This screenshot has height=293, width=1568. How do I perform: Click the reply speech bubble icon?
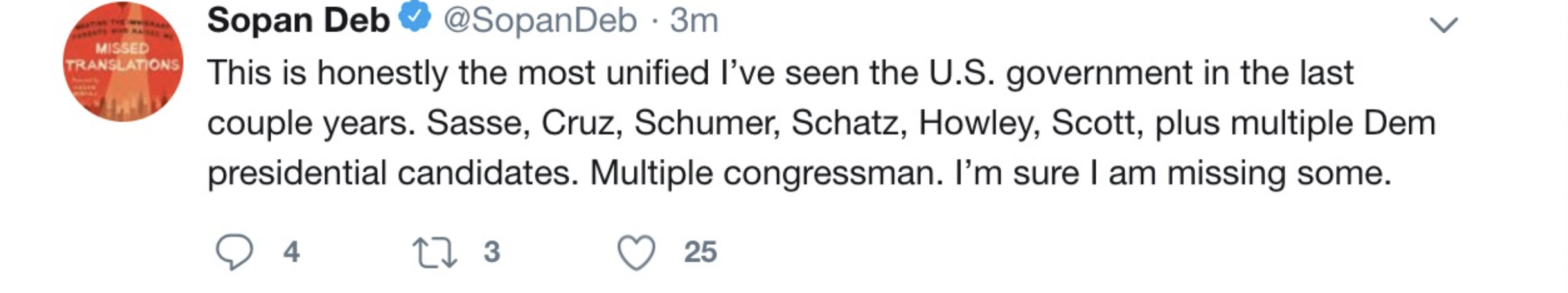point(234,251)
